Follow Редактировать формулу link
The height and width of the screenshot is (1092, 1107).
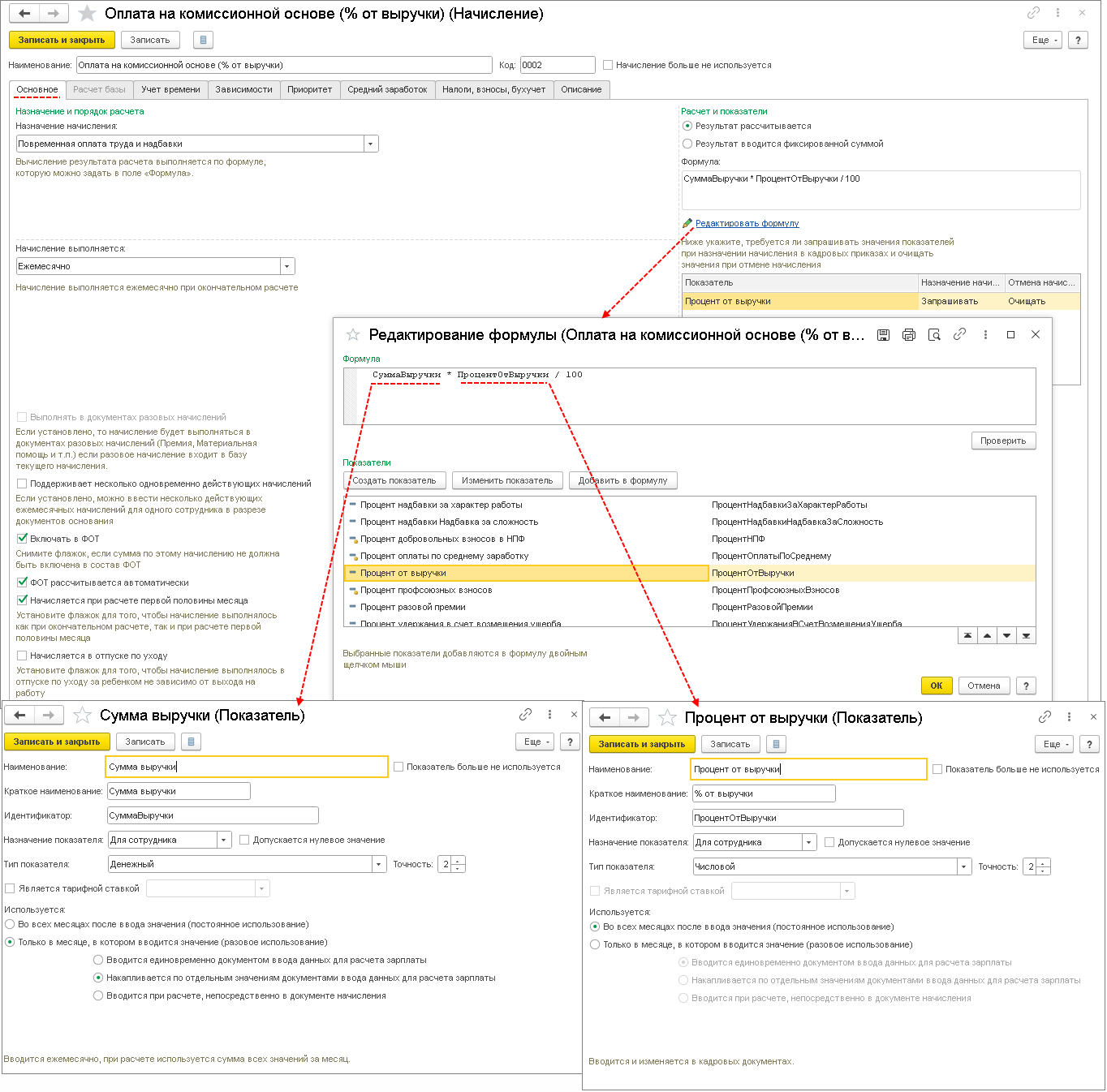tap(747, 223)
